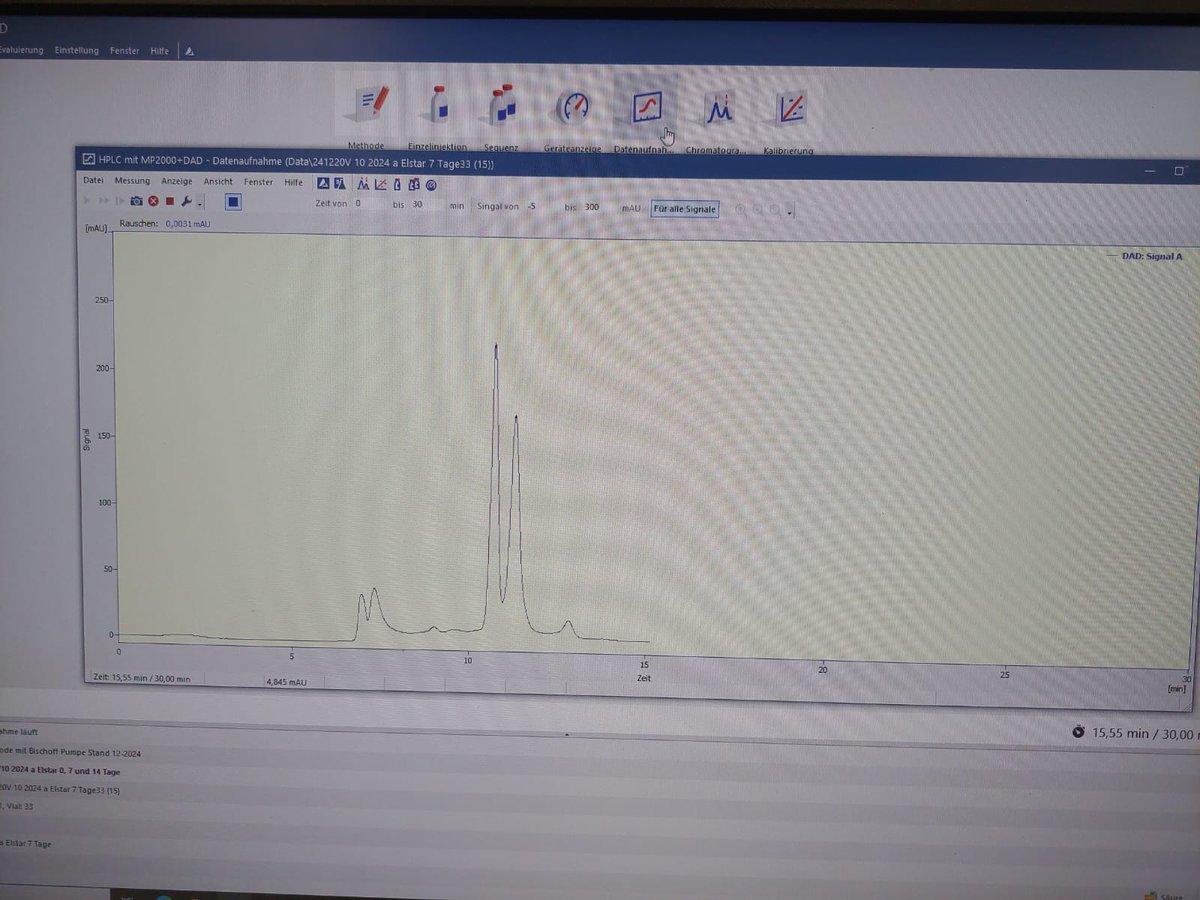Click the wrench settings icon
The width and height of the screenshot is (1200, 900).
186,201
